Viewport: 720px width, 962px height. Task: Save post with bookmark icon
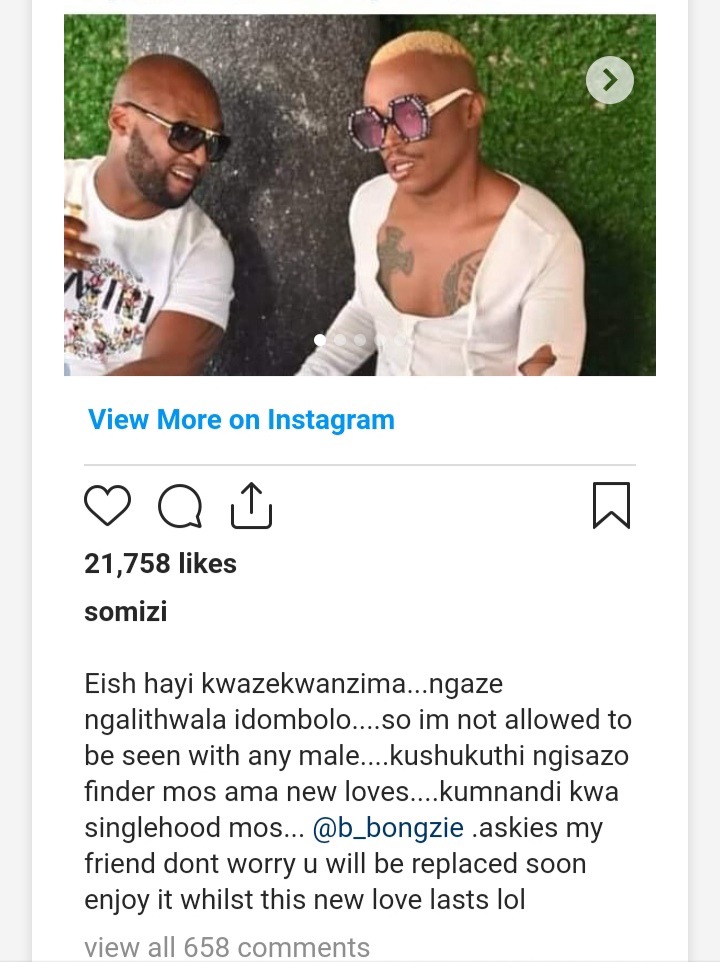[x=611, y=506]
